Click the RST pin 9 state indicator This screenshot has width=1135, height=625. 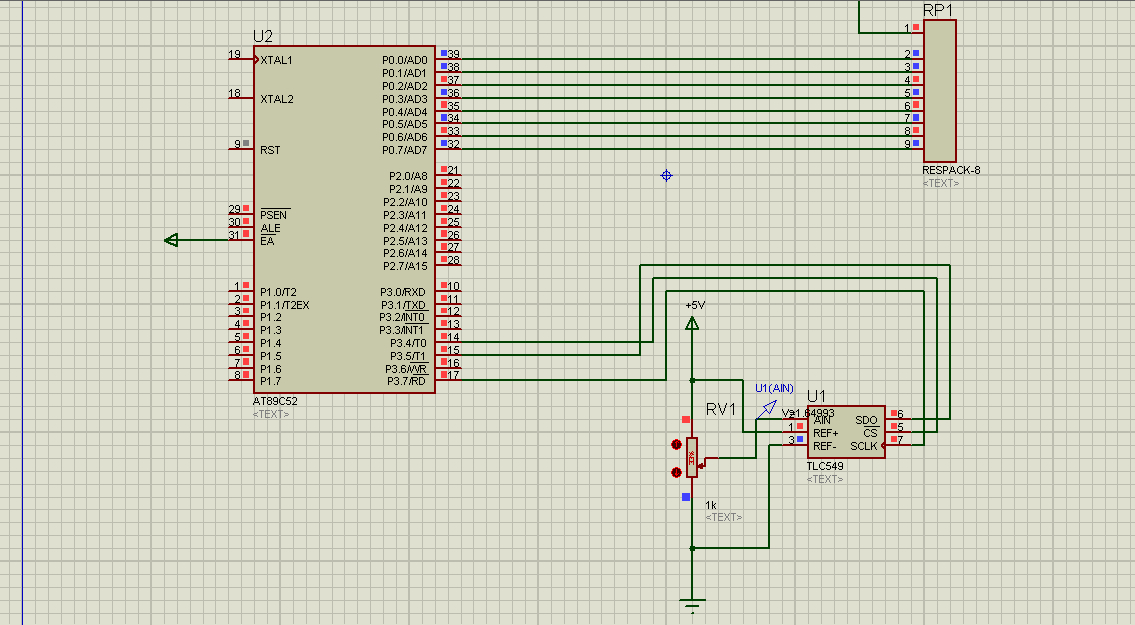click(x=246, y=143)
